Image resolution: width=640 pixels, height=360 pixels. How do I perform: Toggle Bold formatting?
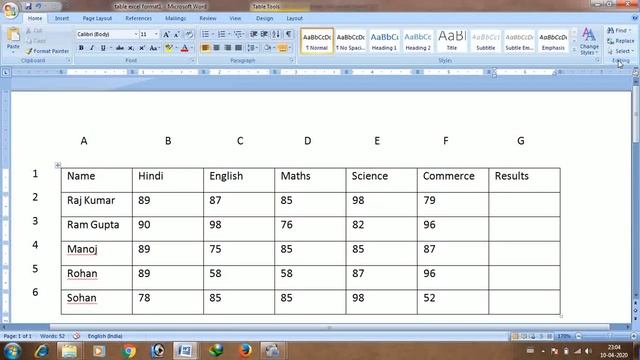pos(81,48)
